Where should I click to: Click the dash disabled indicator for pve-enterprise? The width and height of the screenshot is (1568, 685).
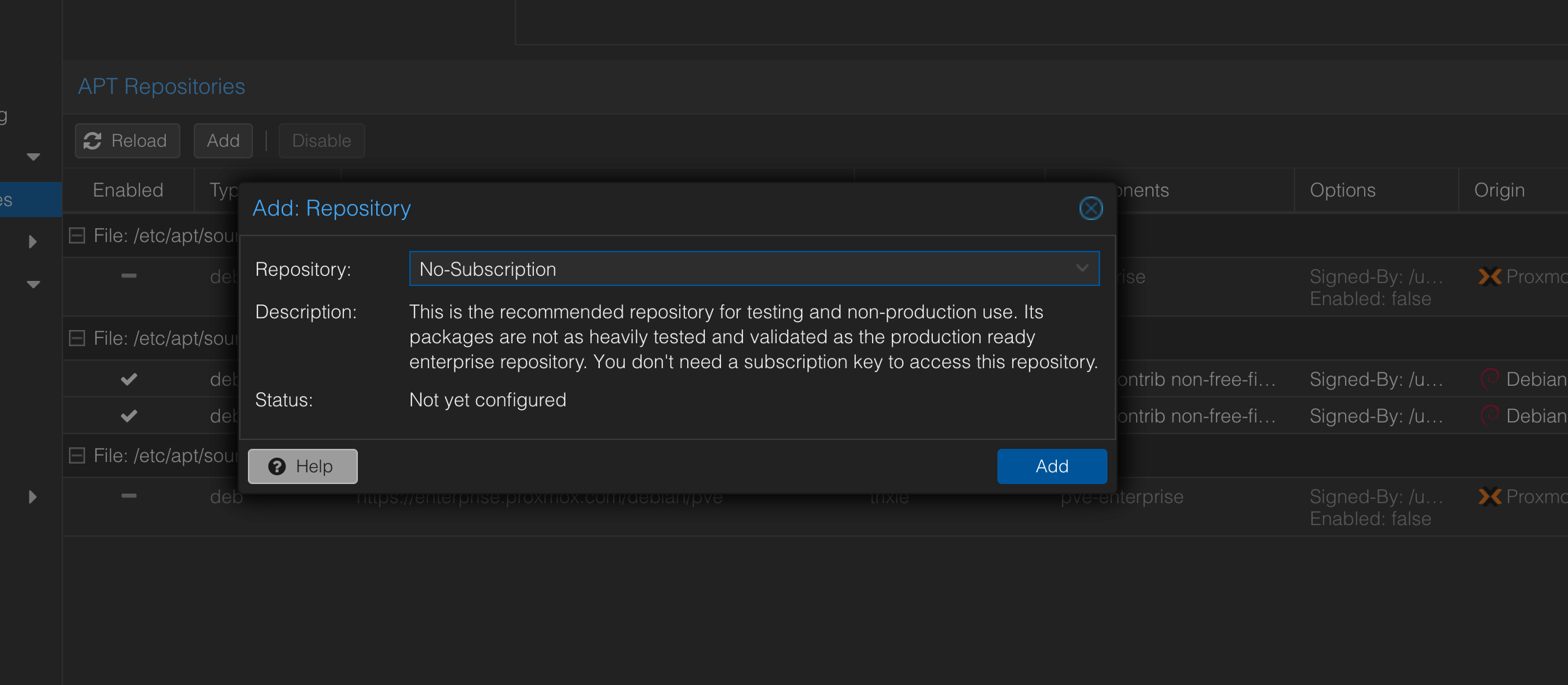point(129,497)
